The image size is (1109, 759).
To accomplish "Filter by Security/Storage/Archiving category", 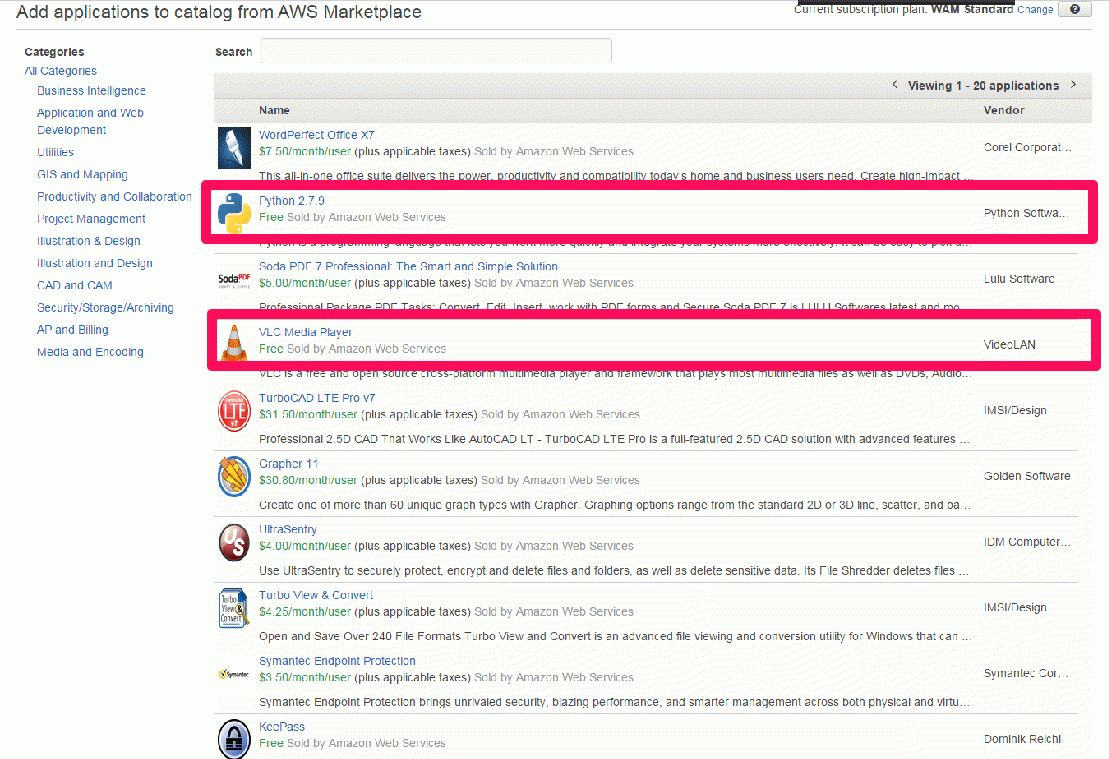I will [105, 308].
